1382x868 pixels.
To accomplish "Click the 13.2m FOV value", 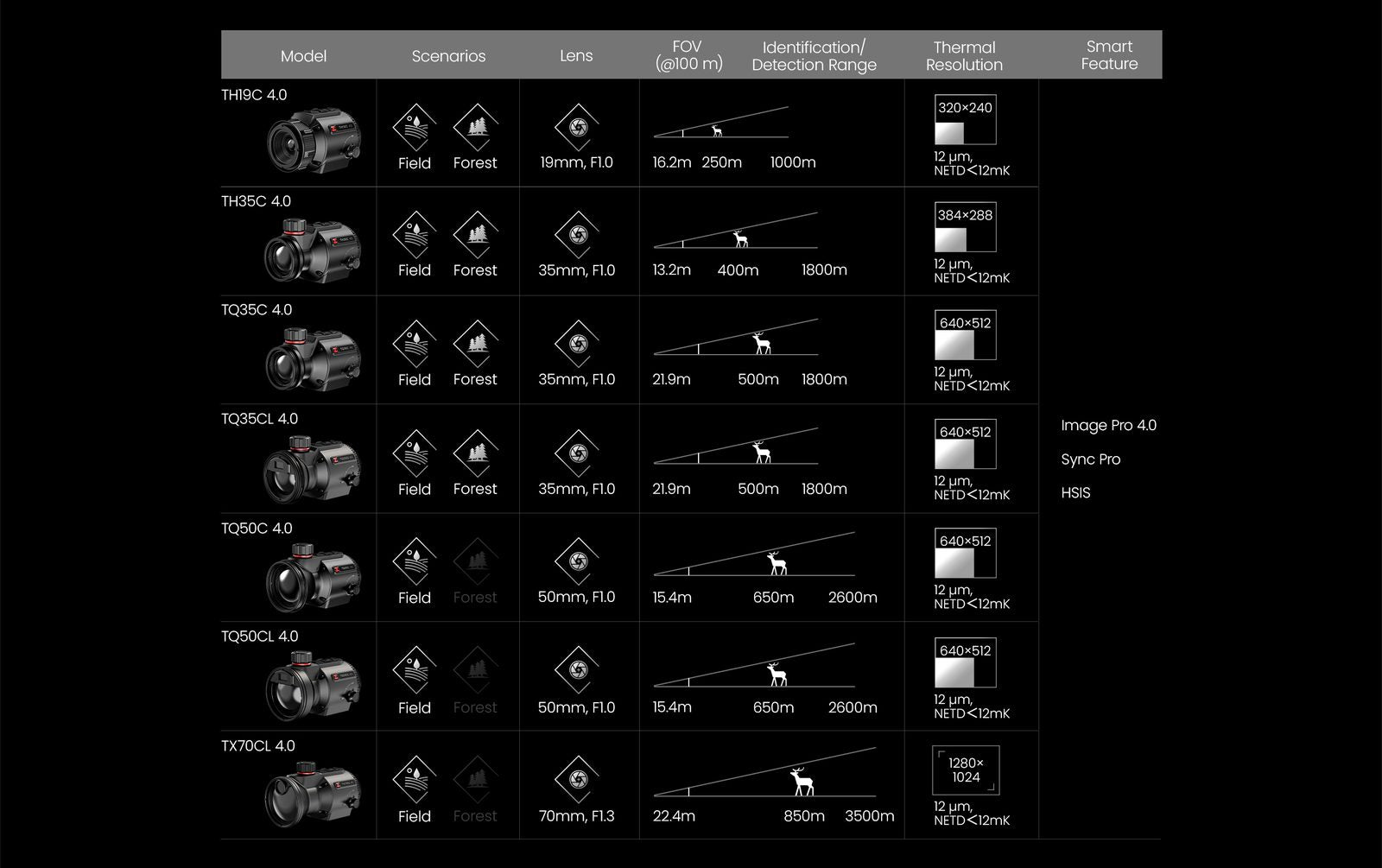I will [x=672, y=270].
